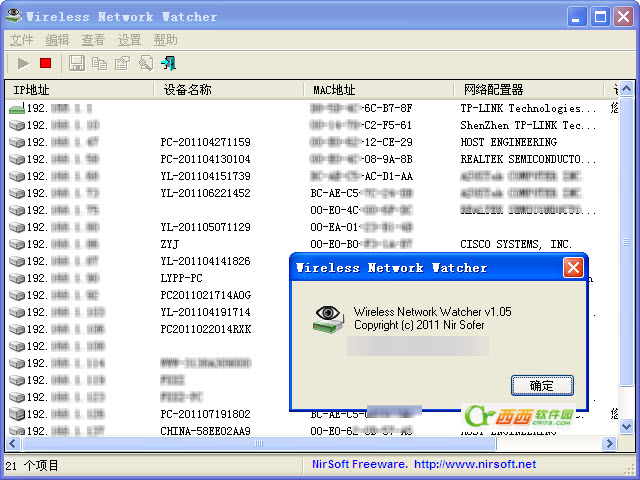
Task: Sort by the 网络配置器 column header
Action: pos(529,90)
